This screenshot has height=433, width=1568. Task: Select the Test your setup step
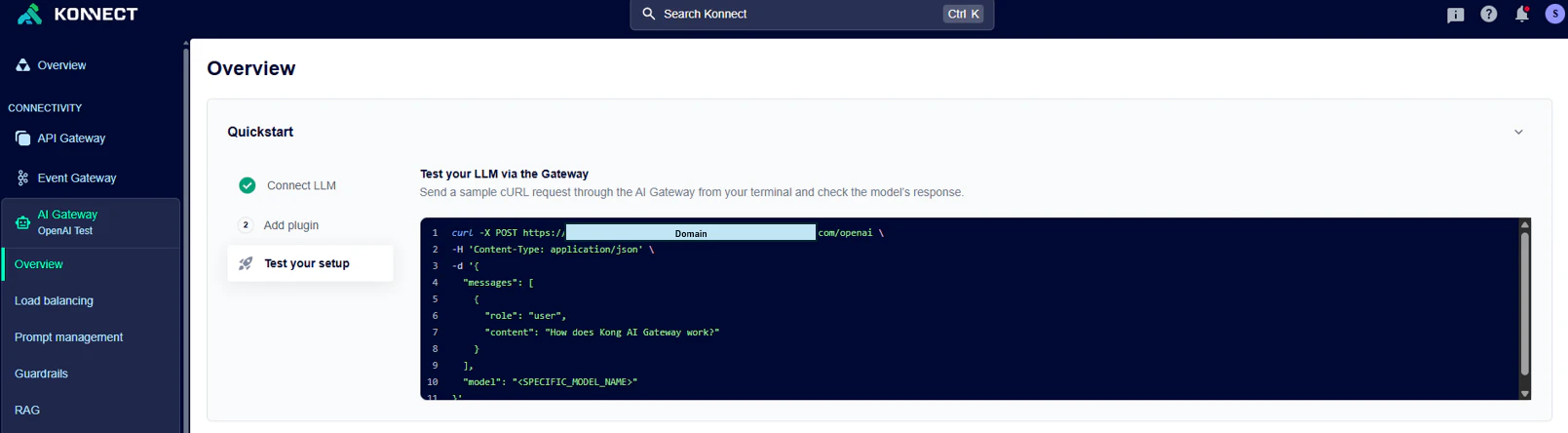click(x=310, y=263)
